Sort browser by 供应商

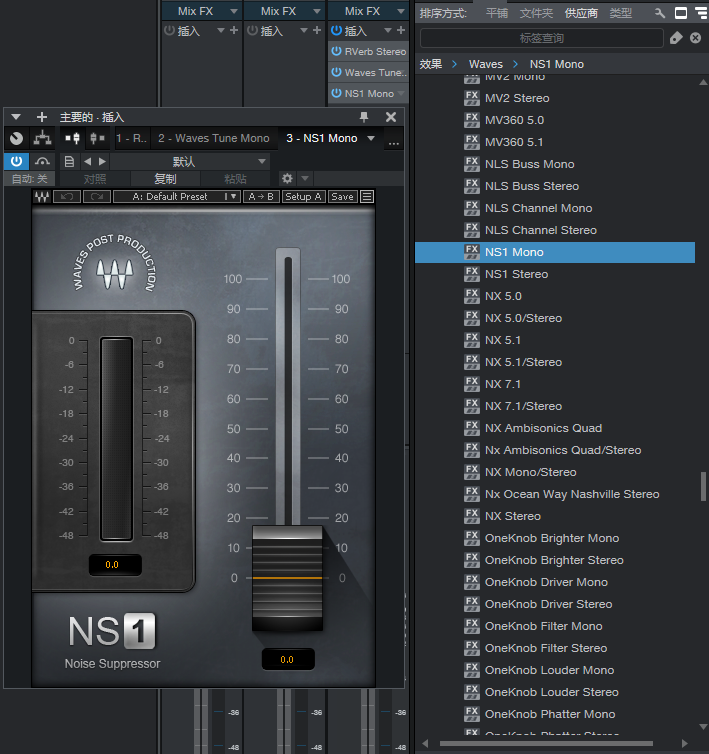[x=581, y=13]
